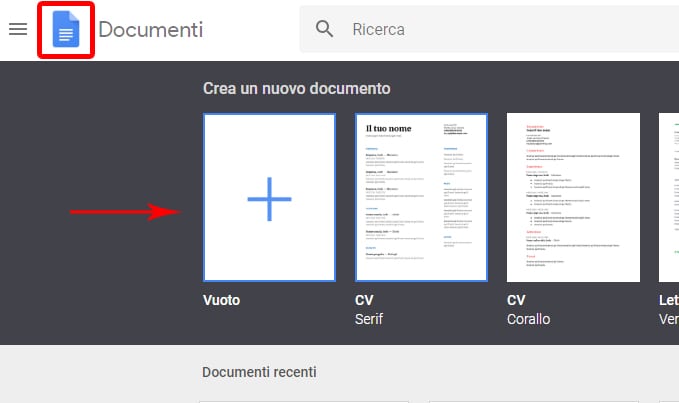Click the Serif subtitle text

pyautogui.click(x=370, y=318)
